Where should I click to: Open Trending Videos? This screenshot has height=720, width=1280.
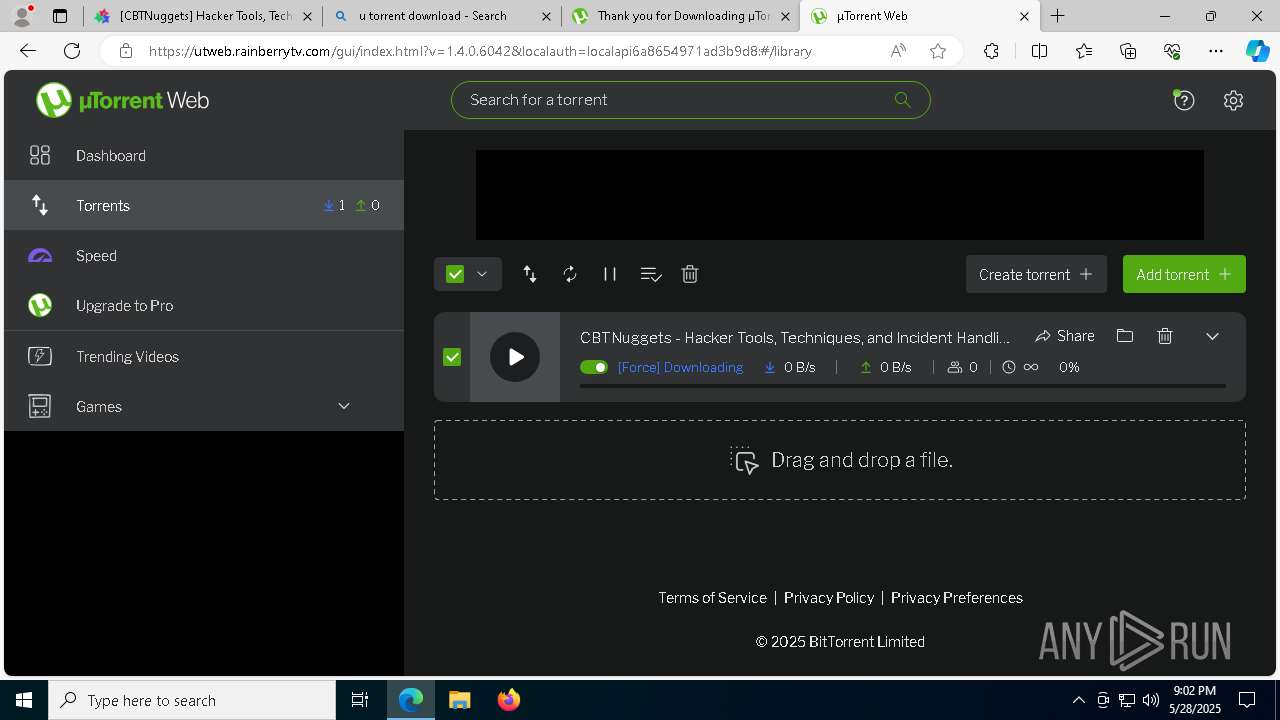204,356
